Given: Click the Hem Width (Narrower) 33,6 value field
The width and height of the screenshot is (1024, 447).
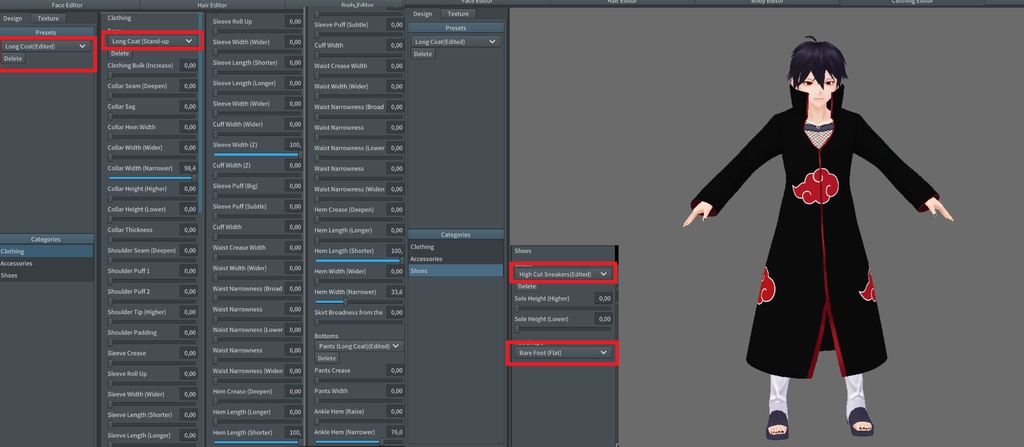Looking at the screenshot, I should click(x=394, y=291).
